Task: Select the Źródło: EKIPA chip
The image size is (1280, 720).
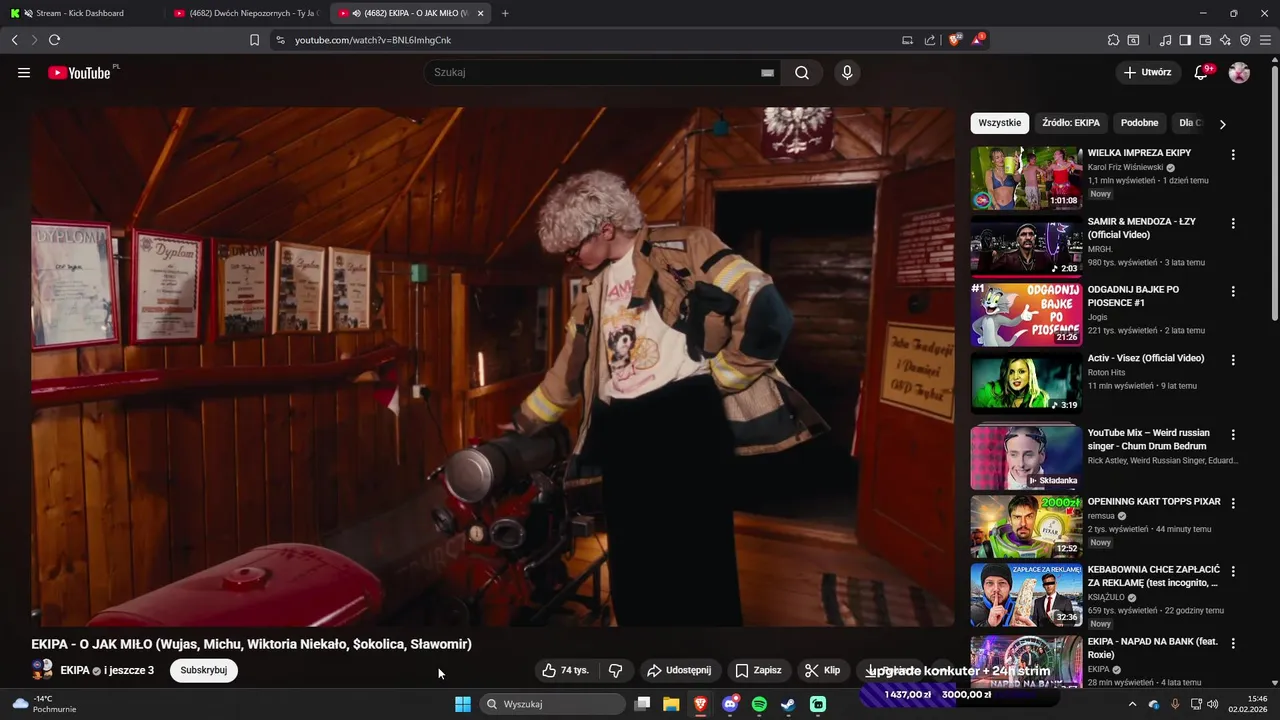Action: coord(1071,123)
